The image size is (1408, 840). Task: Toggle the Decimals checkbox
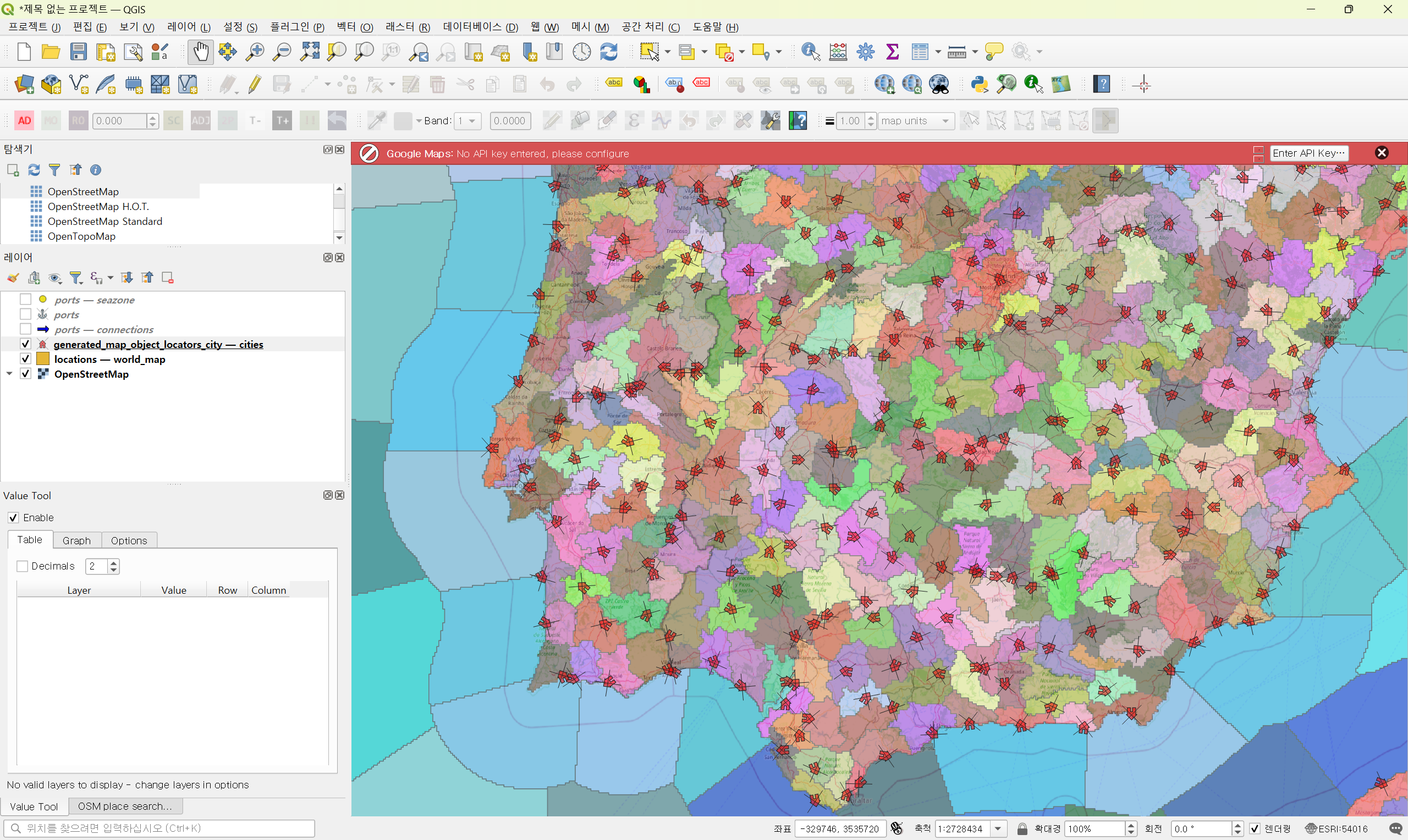(23, 566)
